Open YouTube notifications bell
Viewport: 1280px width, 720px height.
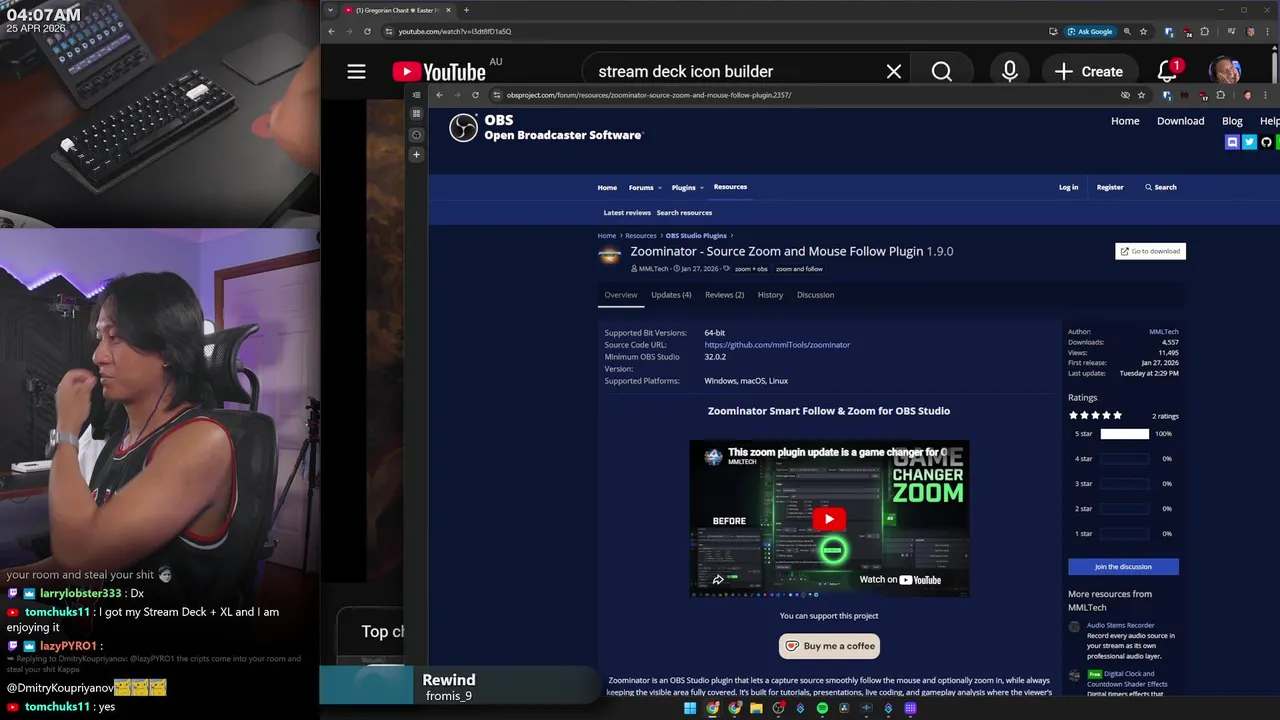tap(1167, 71)
